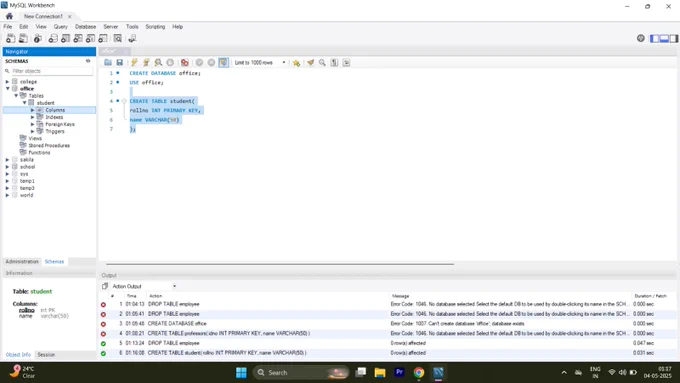The width and height of the screenshot is (680, 383).
Task: Expand the Columns node
Action: [32, 110]
